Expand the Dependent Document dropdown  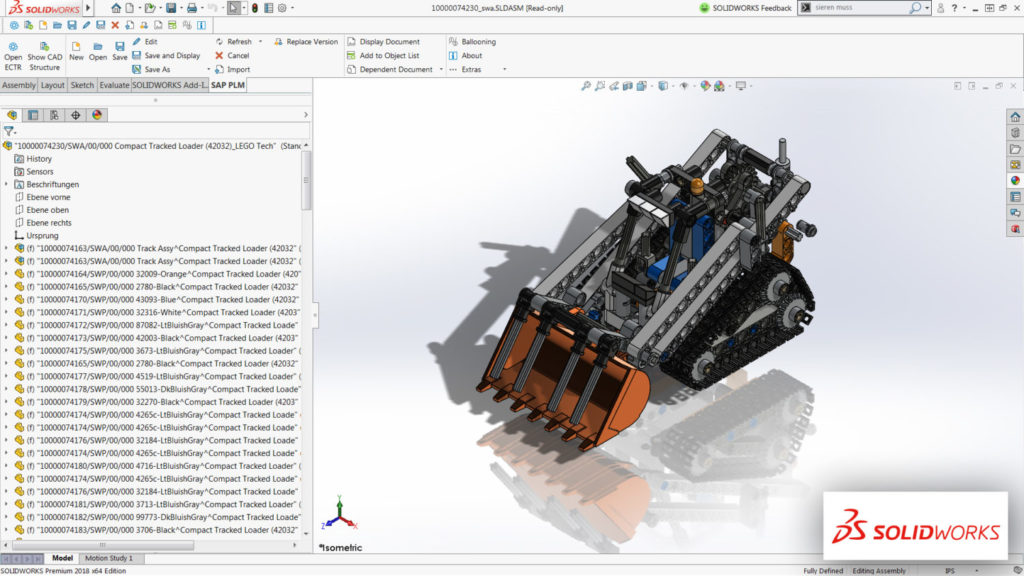441,68
